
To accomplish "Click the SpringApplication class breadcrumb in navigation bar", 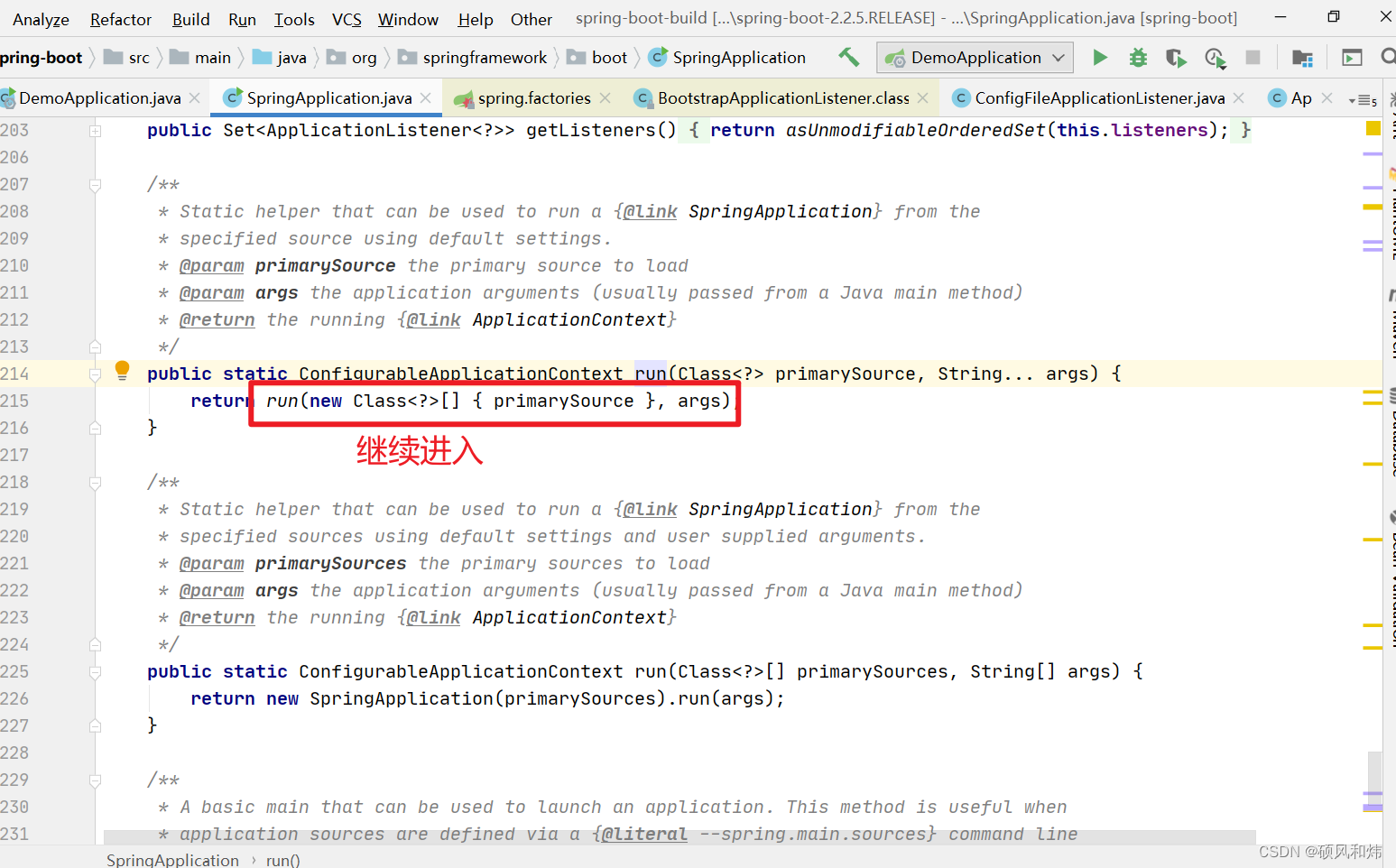I will [727, 58].
